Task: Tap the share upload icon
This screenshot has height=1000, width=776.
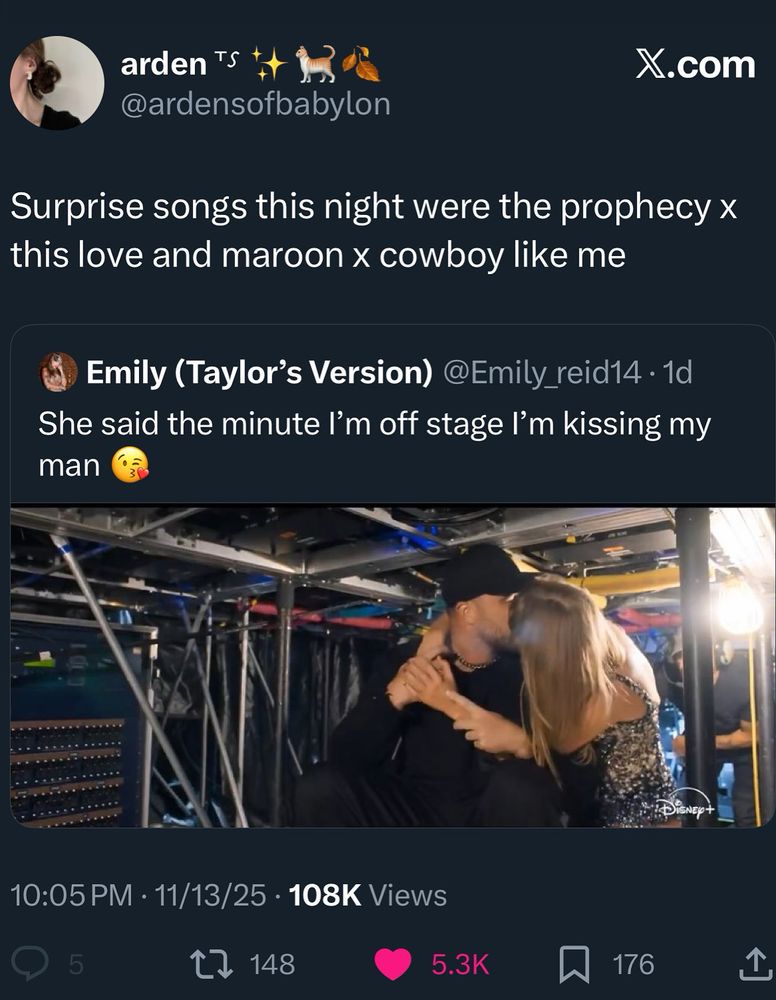Action: point(750,964)
